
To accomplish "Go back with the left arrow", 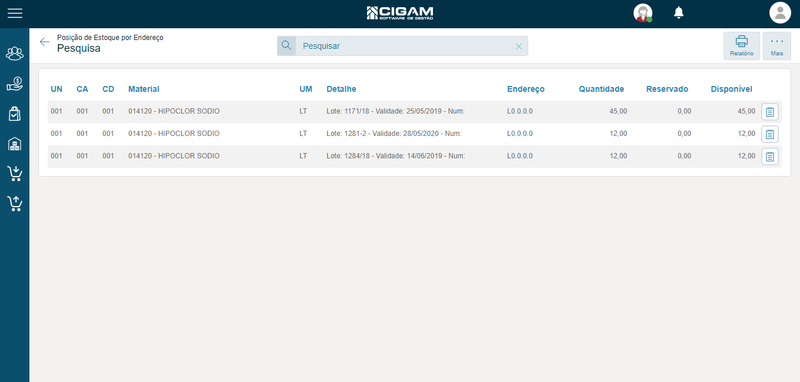I will point(45,42).
